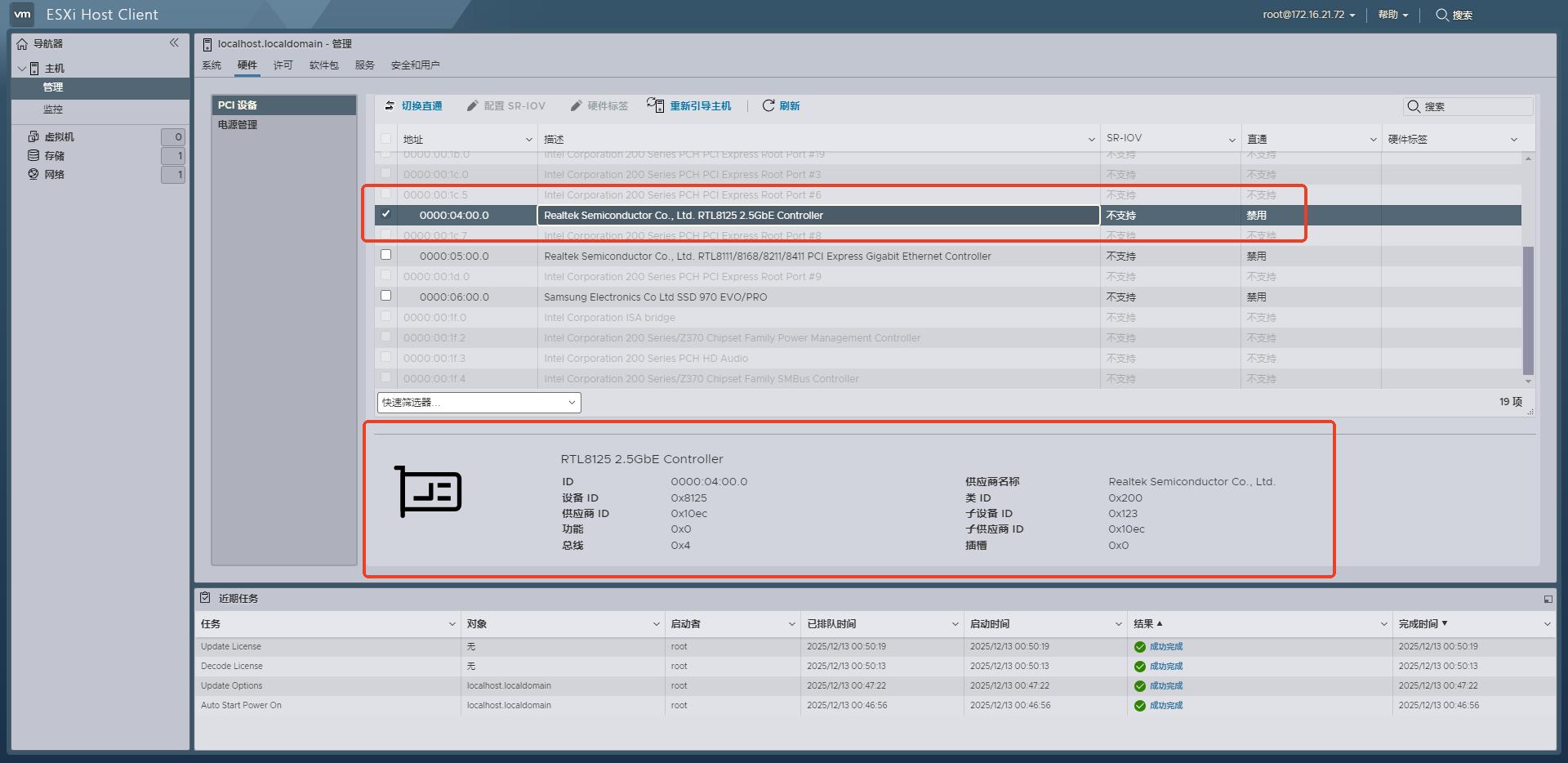
Task: Click the 切换直通 passthrough toggle icon
Action: point(390,105)
